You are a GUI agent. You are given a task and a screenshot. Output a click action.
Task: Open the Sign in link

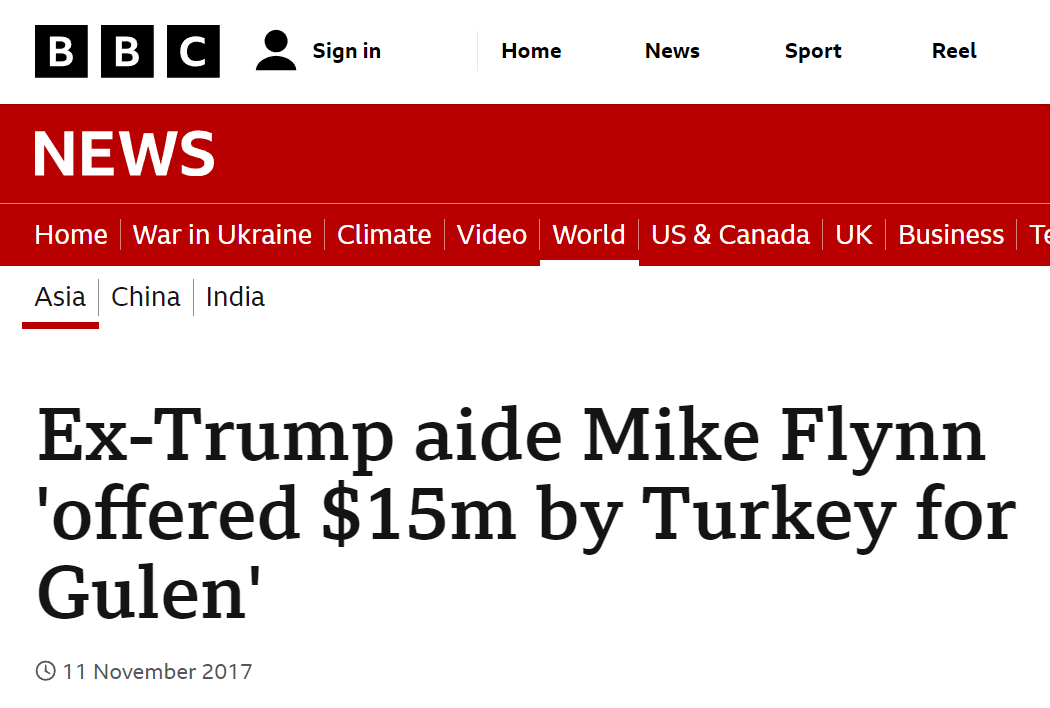346,51
